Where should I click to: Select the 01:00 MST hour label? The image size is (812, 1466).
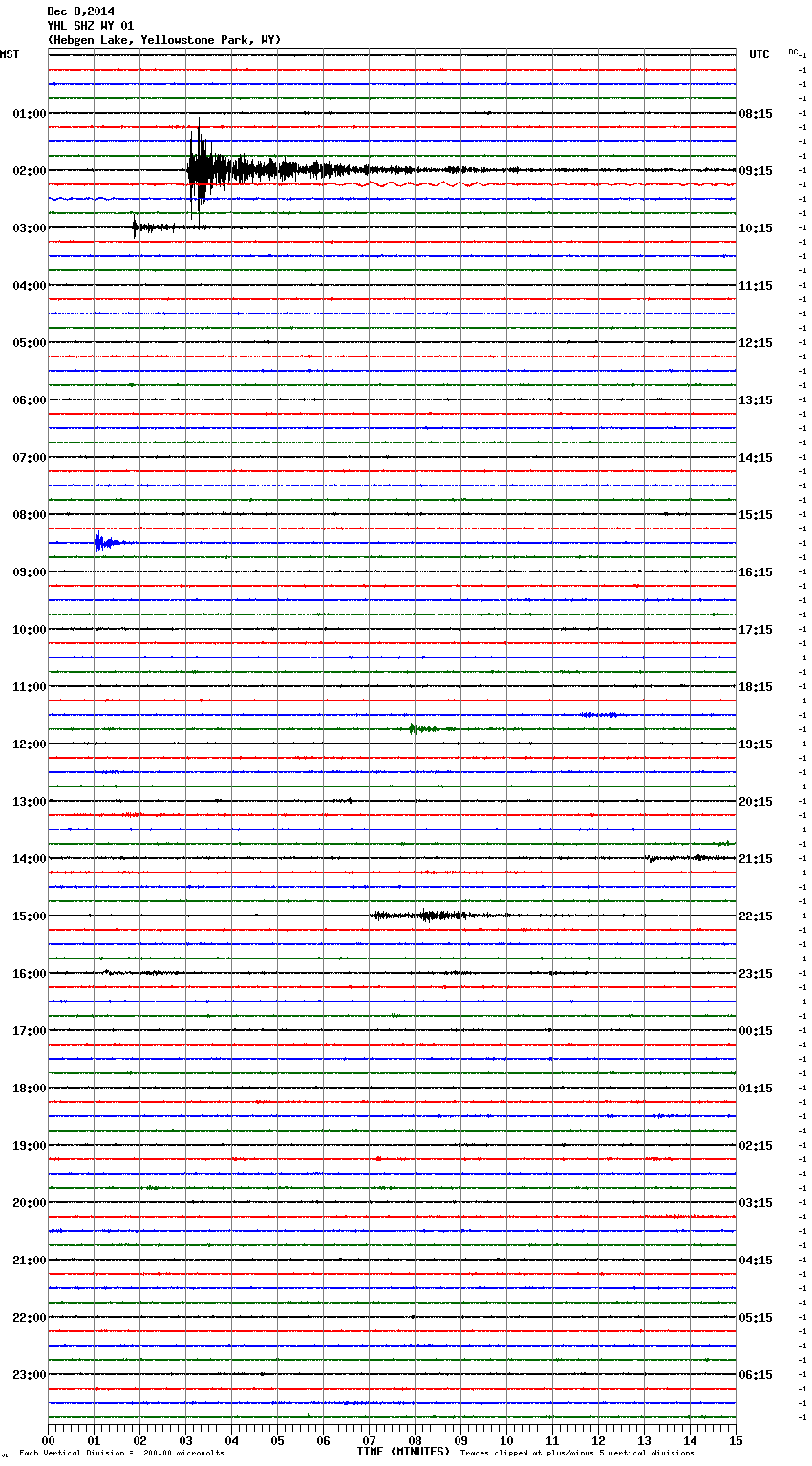point(29,114)
